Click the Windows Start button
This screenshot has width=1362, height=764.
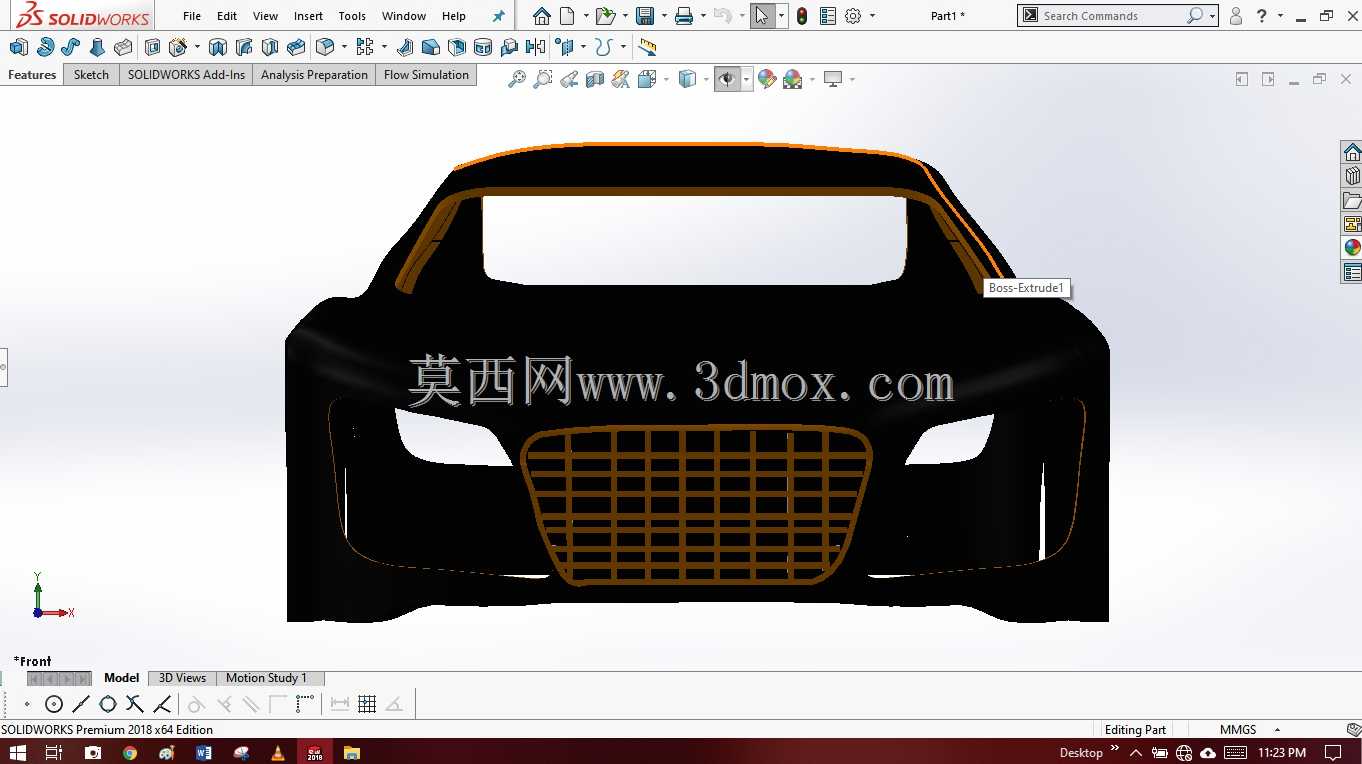pyautogui.click(x=18, y=752)
